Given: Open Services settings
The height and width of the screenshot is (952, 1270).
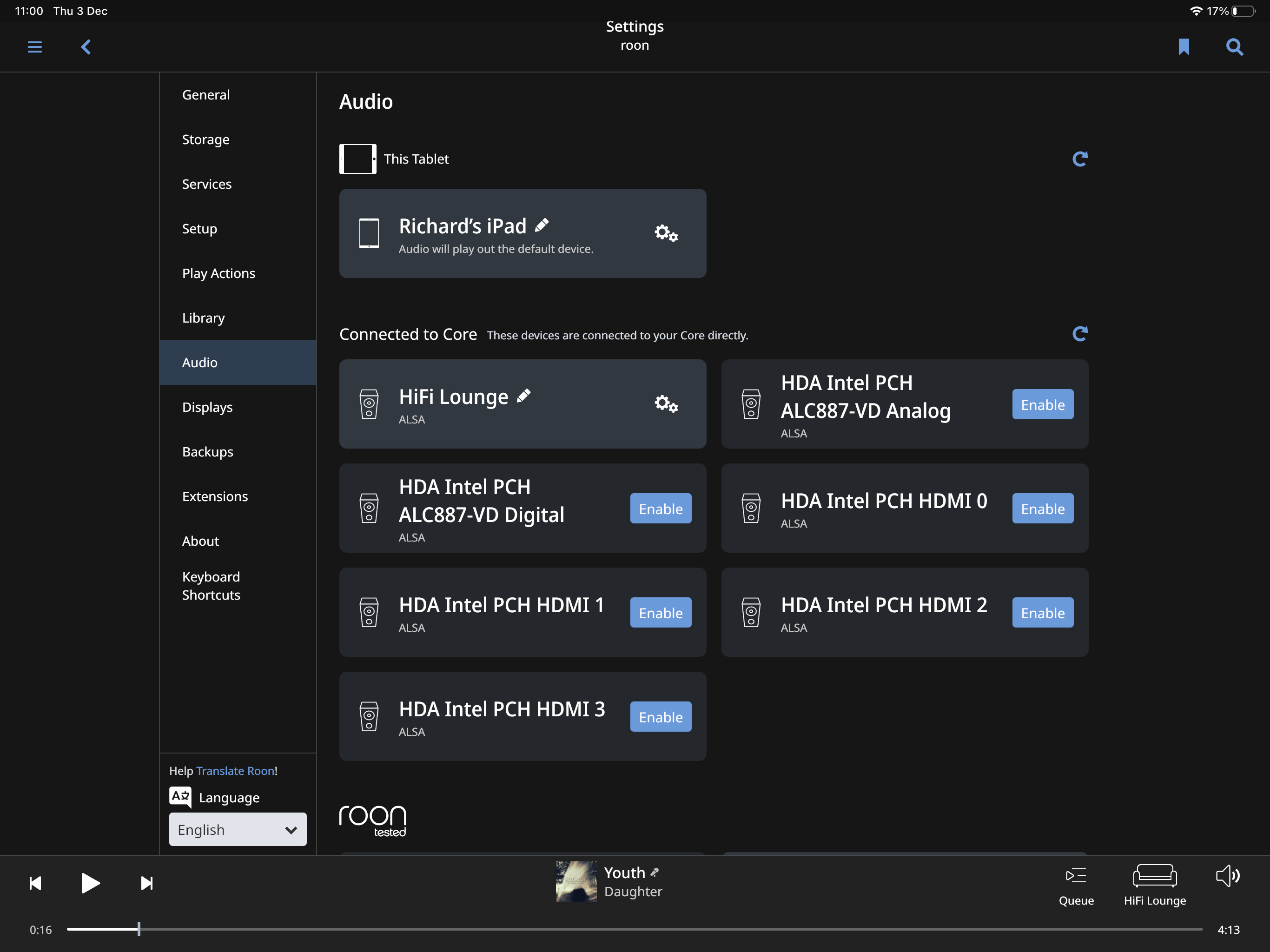Looking at the screenshot, I should [238, 184].
